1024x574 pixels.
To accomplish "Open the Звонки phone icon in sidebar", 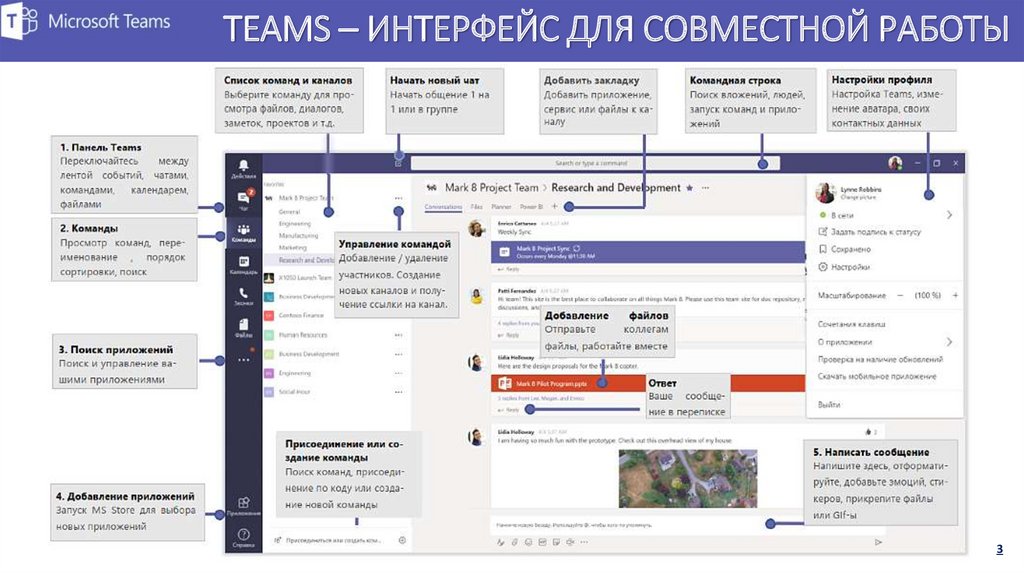I will point(243,296).
